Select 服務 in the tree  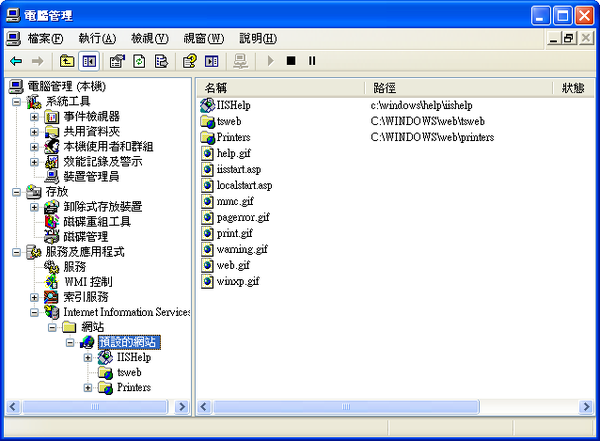pyautogui.click(x=75, y=267)
